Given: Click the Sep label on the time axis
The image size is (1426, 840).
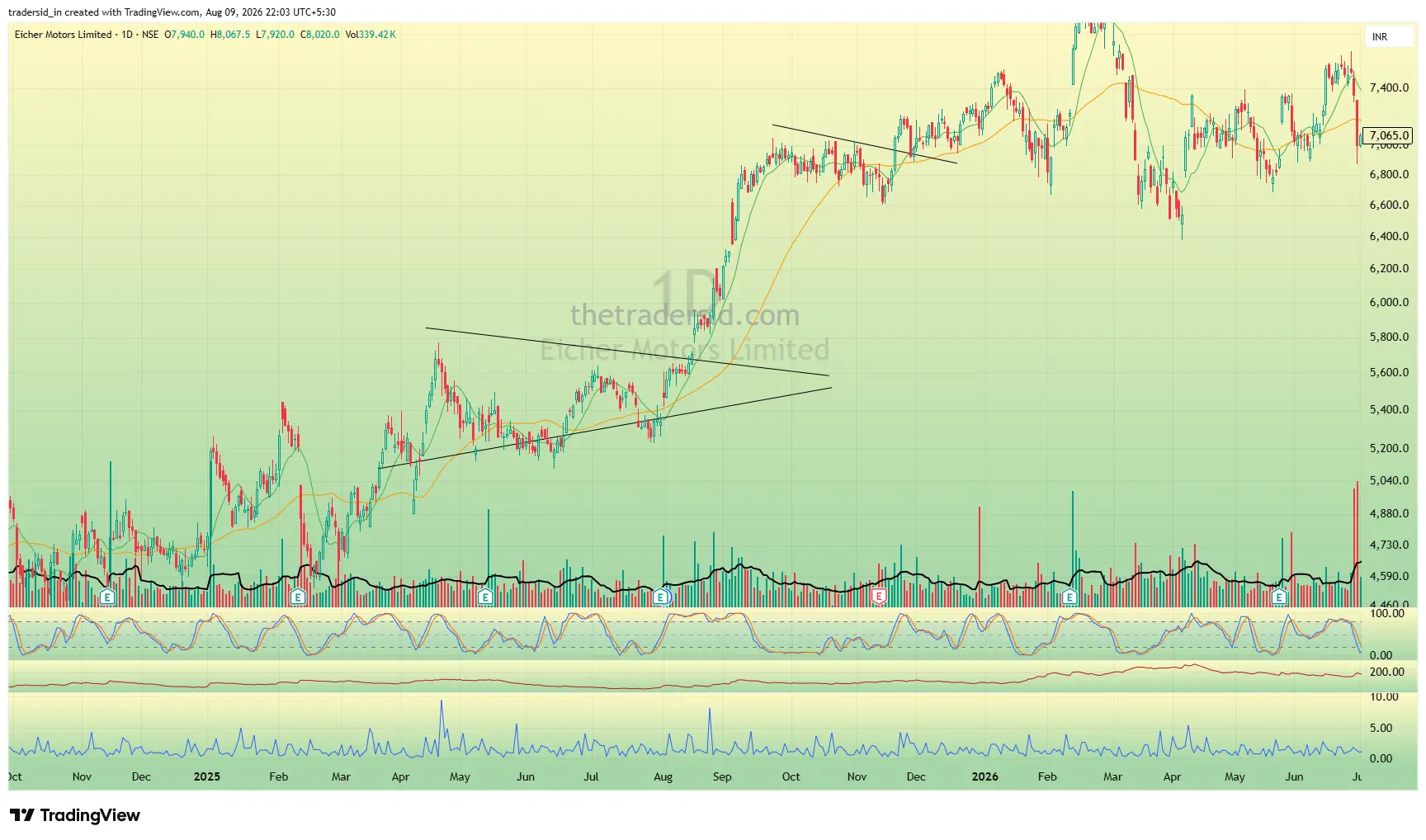Looking at the screenshot, I should tap(722, 777).
